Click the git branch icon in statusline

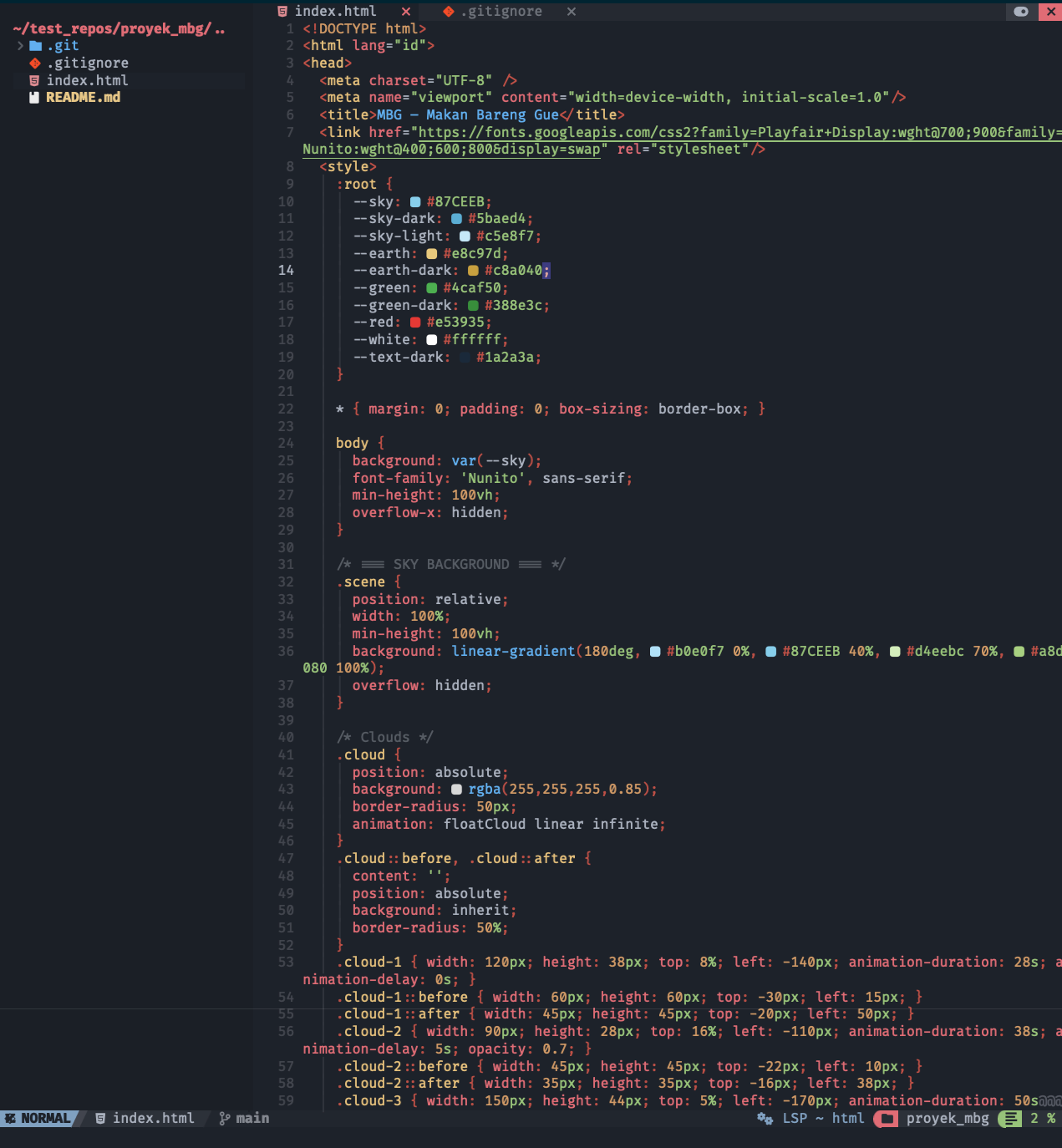[x=224, y=1119]
